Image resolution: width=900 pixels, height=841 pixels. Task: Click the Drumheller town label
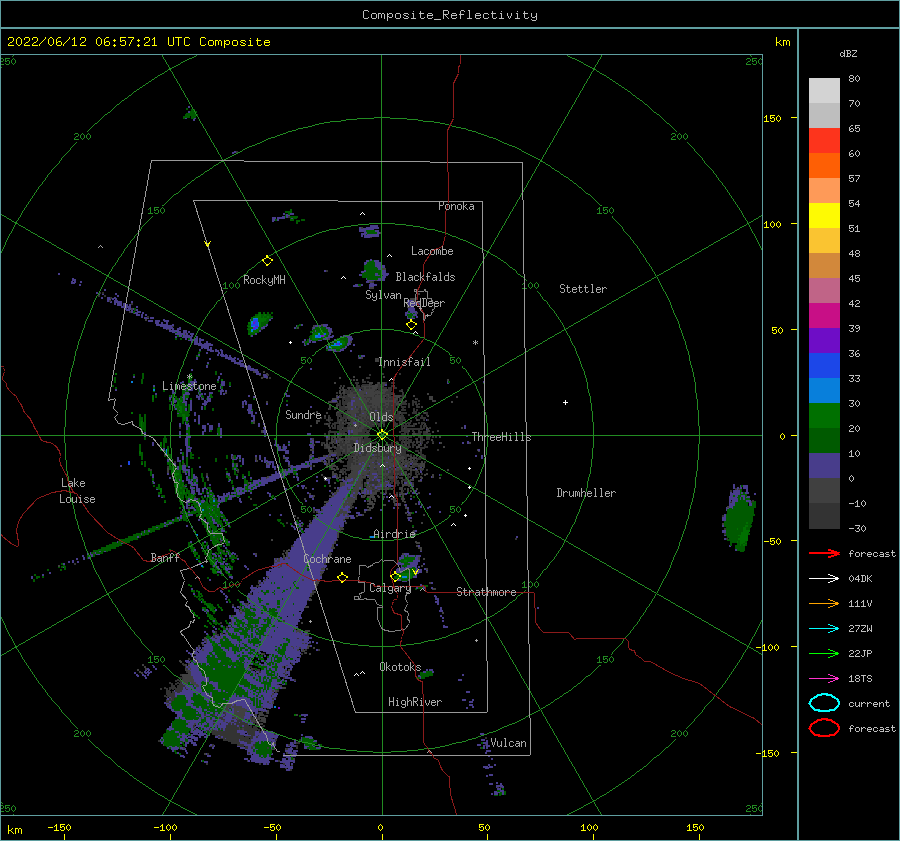(586, 493)
